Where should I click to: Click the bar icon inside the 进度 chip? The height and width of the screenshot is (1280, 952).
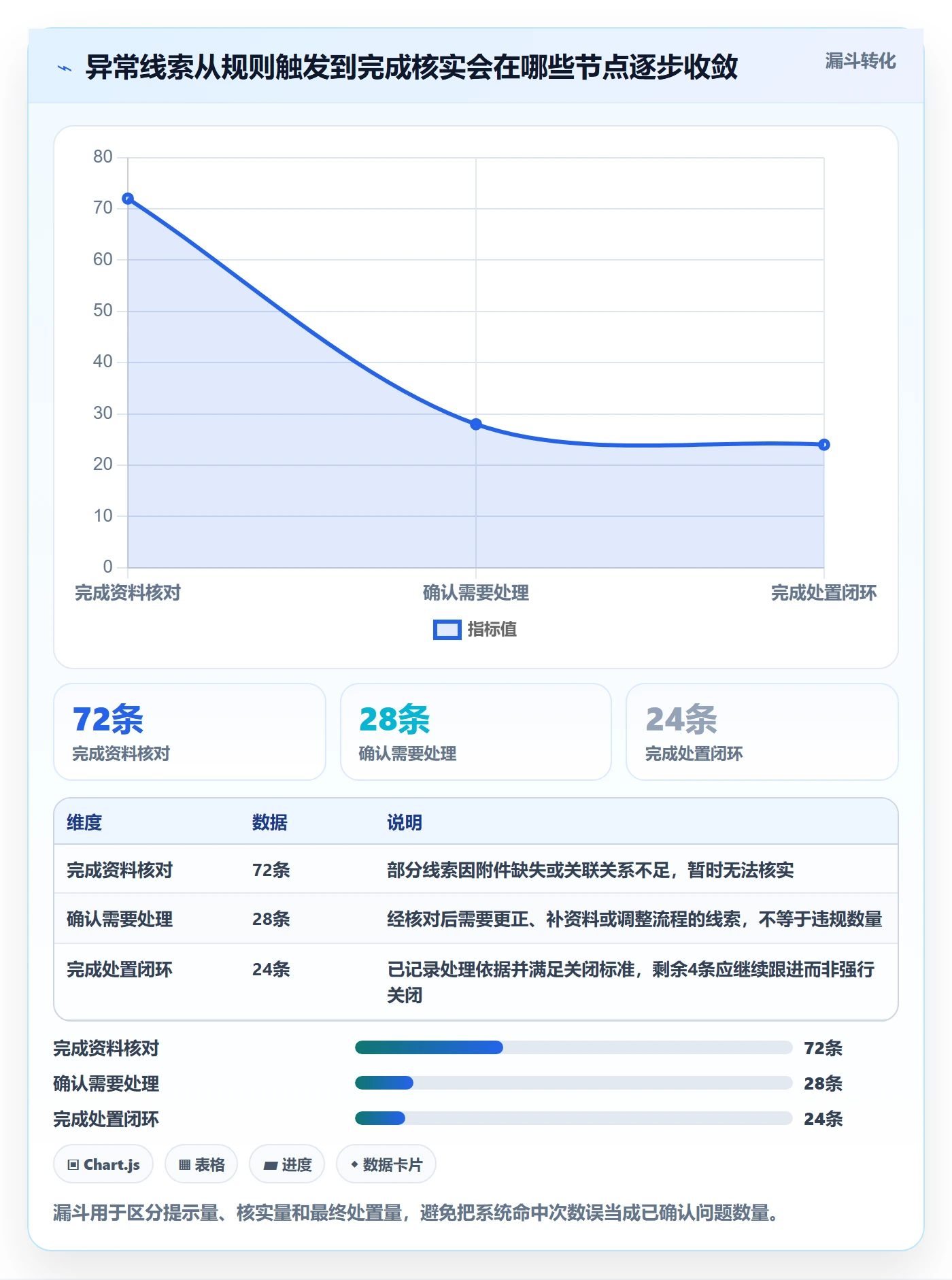click(x=270, y=1166)
